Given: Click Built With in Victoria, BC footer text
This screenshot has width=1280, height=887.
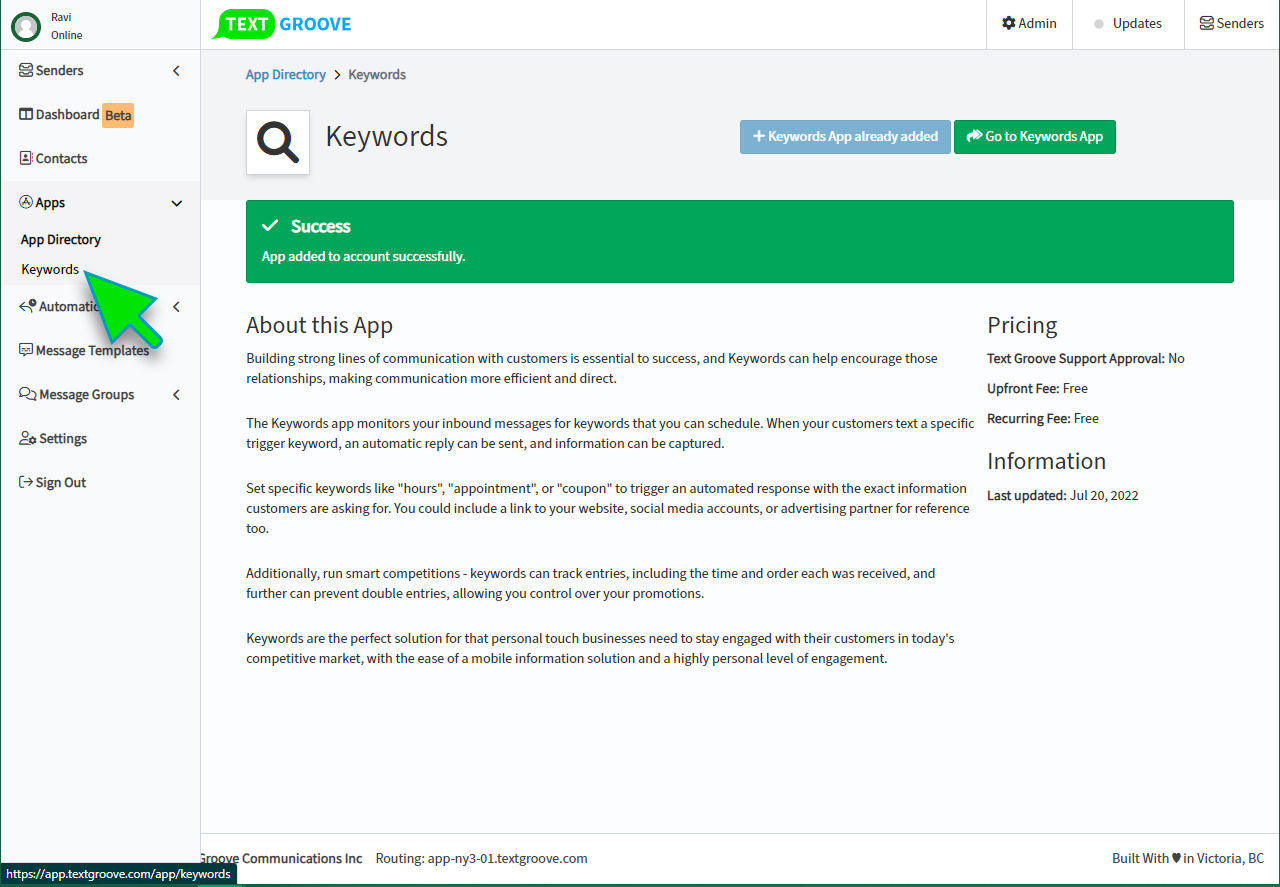Looking at the screenshot, I should tap(1188, 859).
